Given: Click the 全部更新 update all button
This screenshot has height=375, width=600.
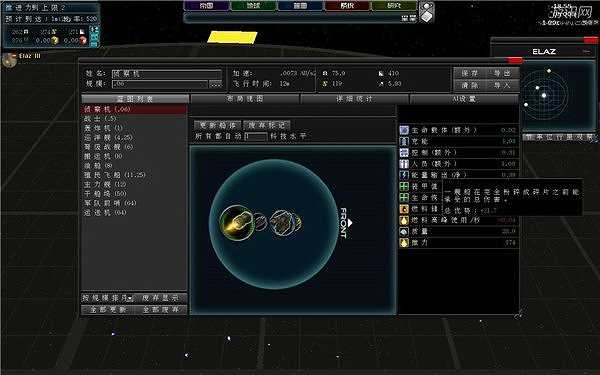Looking at the screenshot, I should [x=108, y=309].
